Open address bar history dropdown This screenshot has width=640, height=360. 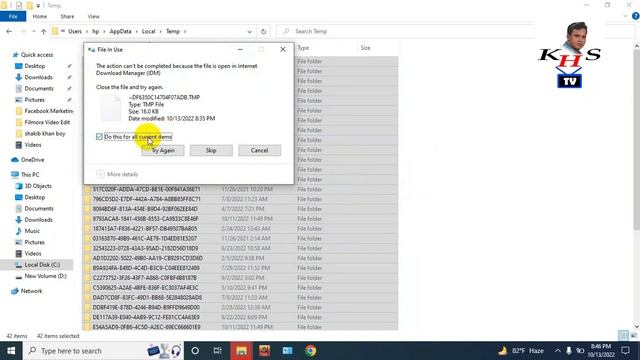(249, 31)
